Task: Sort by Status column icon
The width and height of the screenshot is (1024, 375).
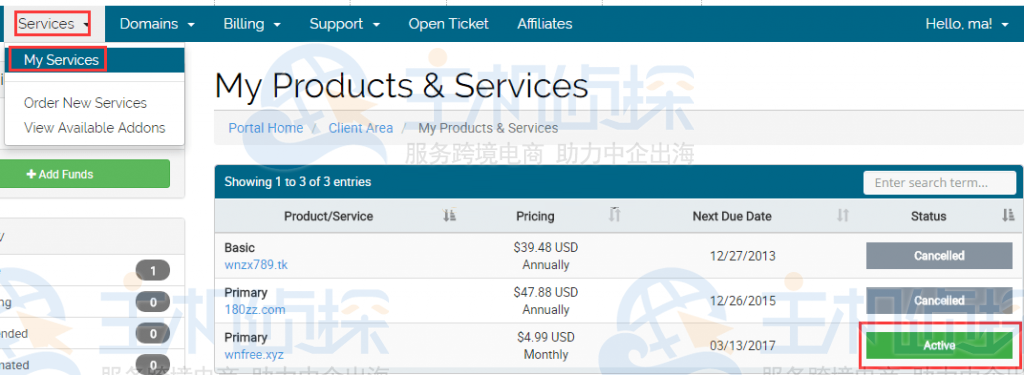Action: coord(1008,215)
